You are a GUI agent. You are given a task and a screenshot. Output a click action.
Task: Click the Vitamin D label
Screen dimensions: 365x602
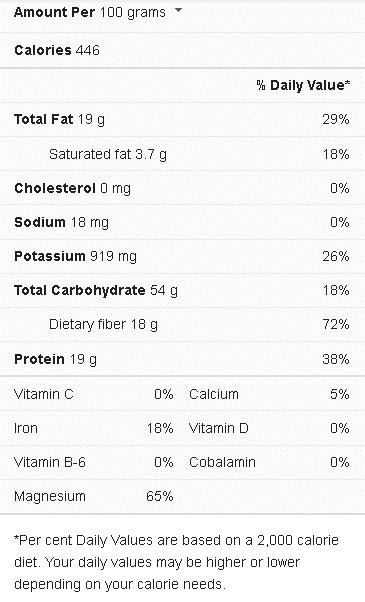[219, 428]
